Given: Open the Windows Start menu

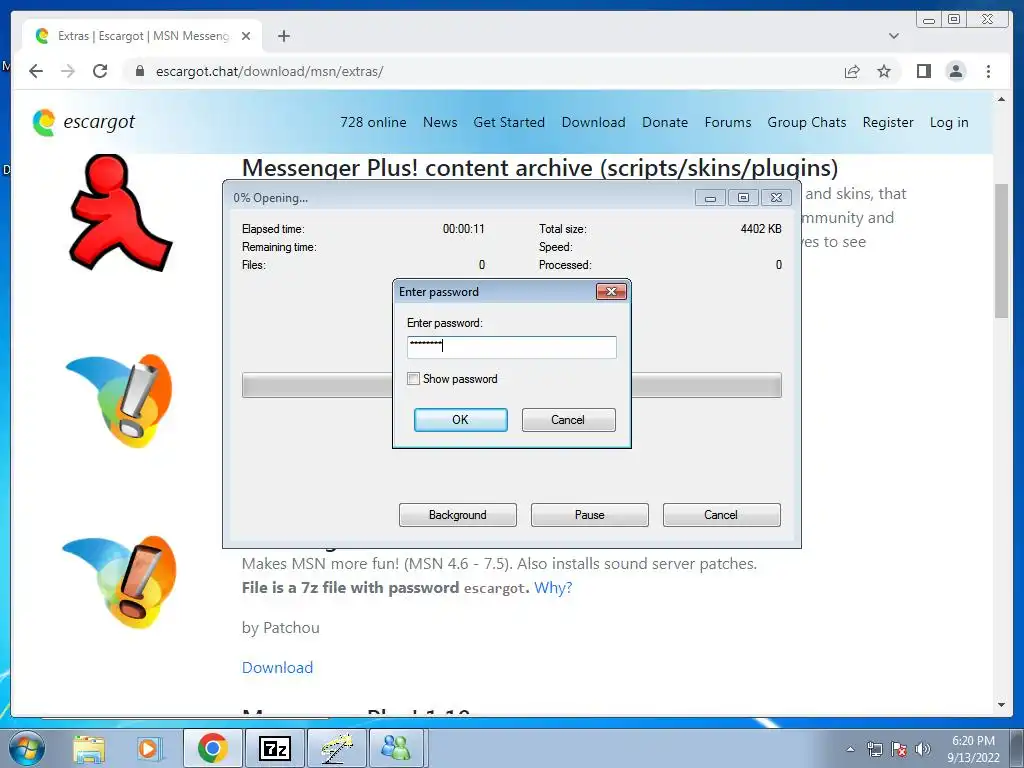Looking at the screenshot, I should [27, 748].
